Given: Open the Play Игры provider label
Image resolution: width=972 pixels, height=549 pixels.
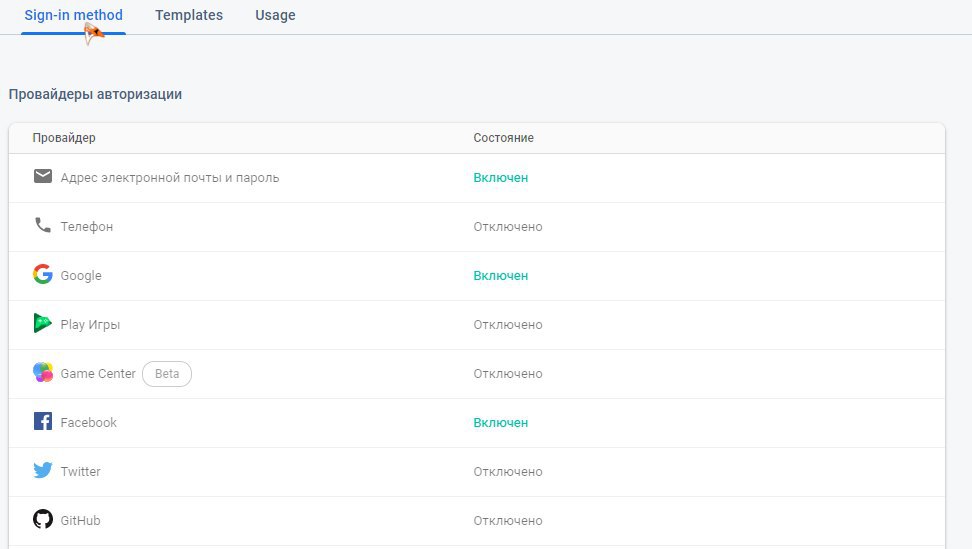Looking at the screenshot, I should pyautogui.click(x=91, y=325).
